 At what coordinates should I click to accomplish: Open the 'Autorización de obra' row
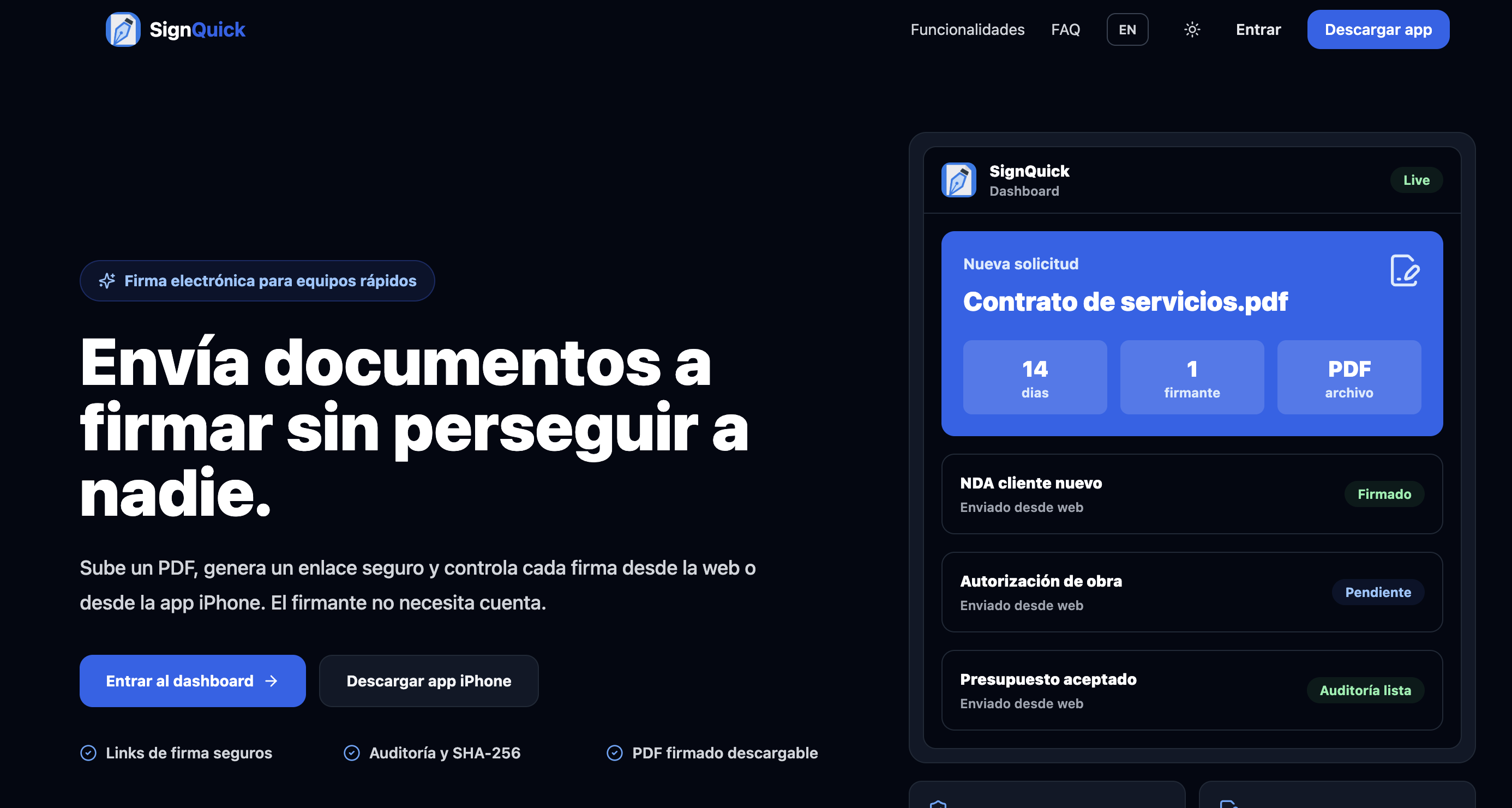point(1192,592)
